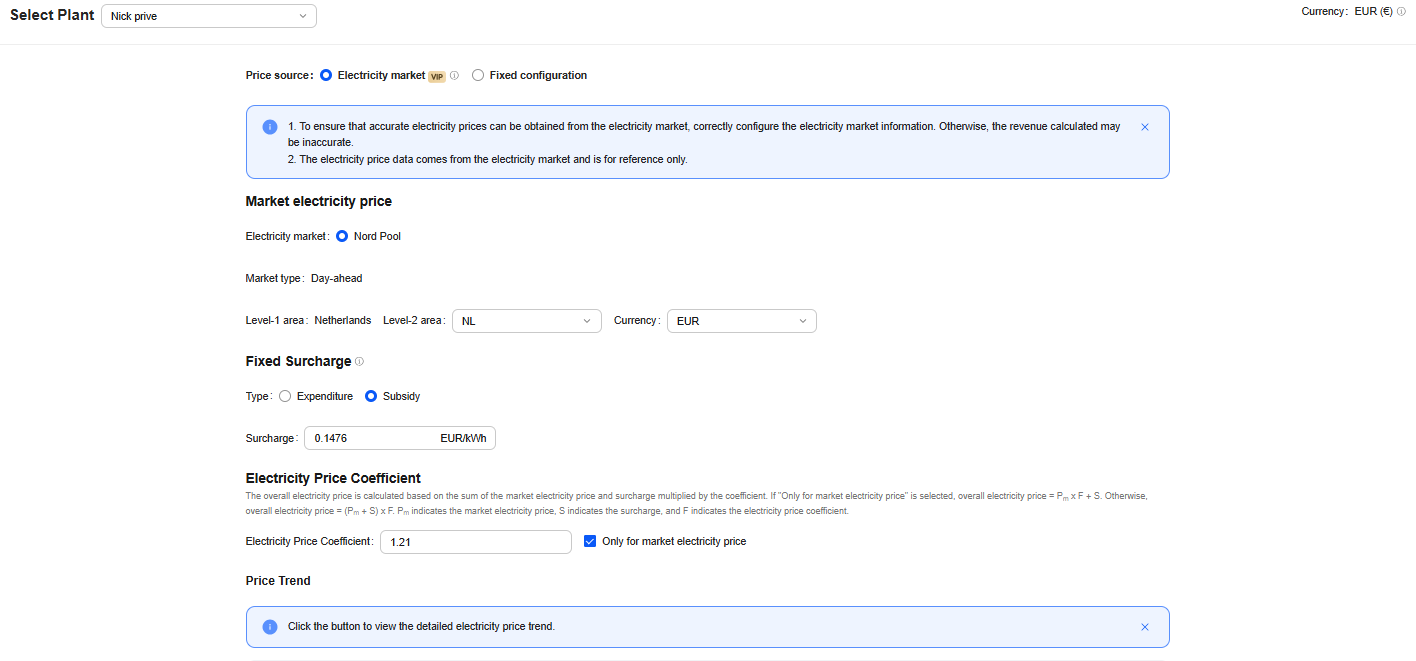The height and width of the screenshot is (661, 1416).
Task: Click the info icon in the Price Trend banner
Action: [x=269, y=626]
